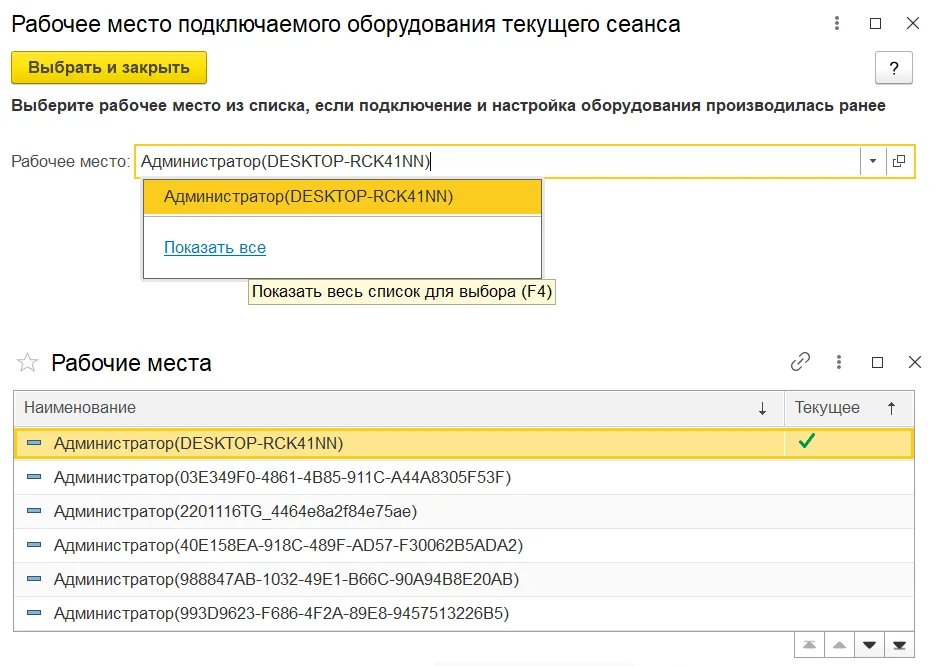This screenshot has width=936, height=666.
Task: Click the row icon beside Администратор(993D9623-F686-4F2A-89E8-9457513226B5)
Action: [x=35, y=613]
